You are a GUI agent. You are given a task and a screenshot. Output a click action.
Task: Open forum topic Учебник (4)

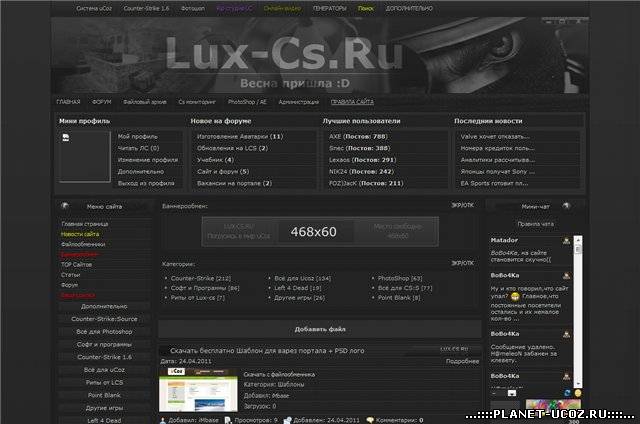(x=215, y=160)
